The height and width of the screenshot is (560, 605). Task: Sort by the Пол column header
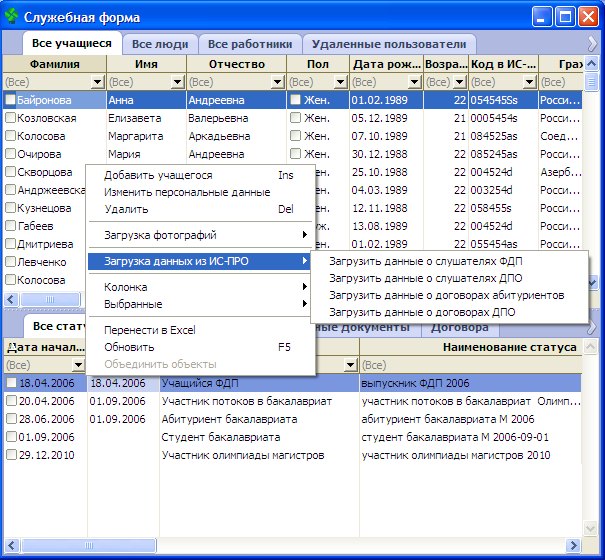coord(317,64)
